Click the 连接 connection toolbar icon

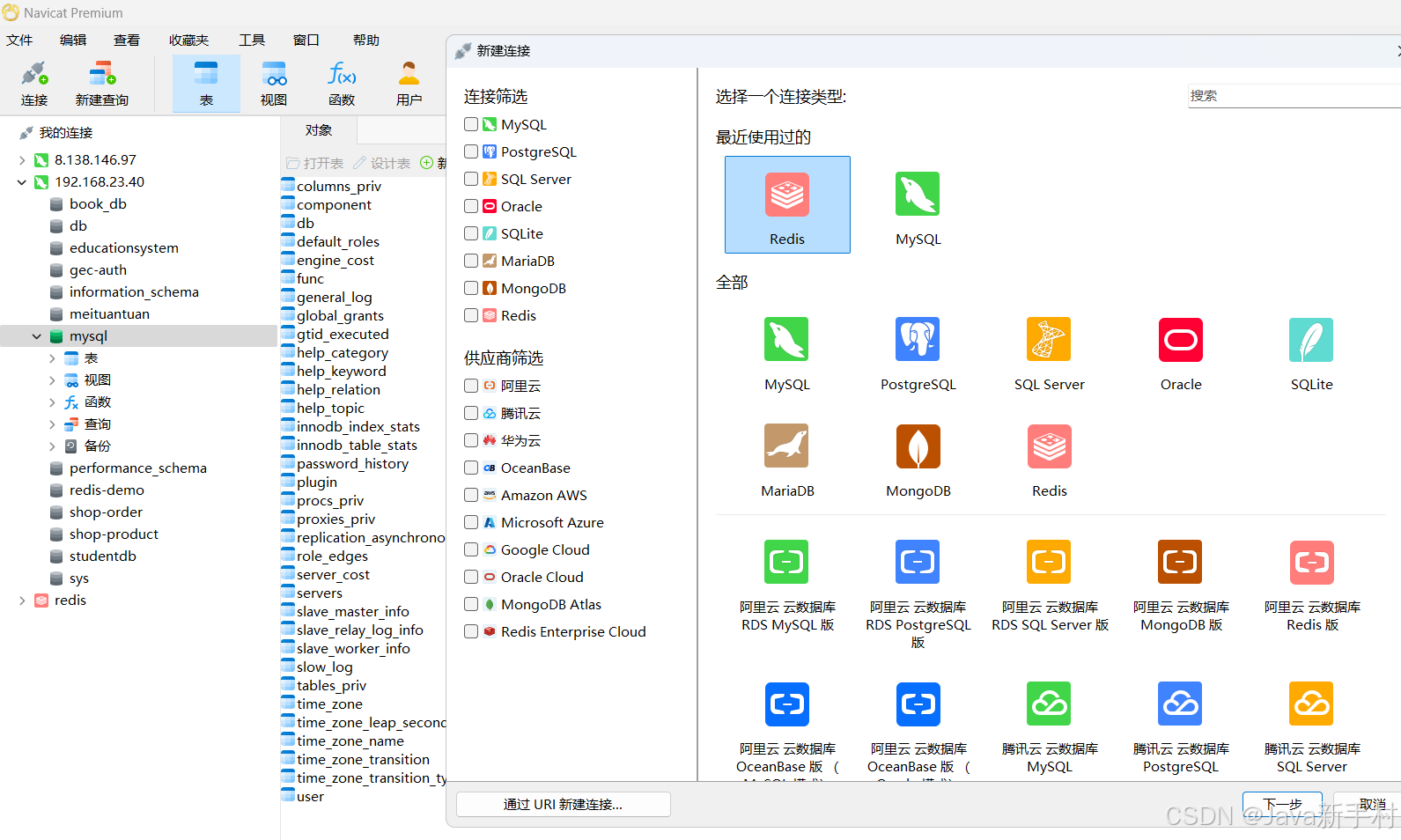(x=34, y=84)
